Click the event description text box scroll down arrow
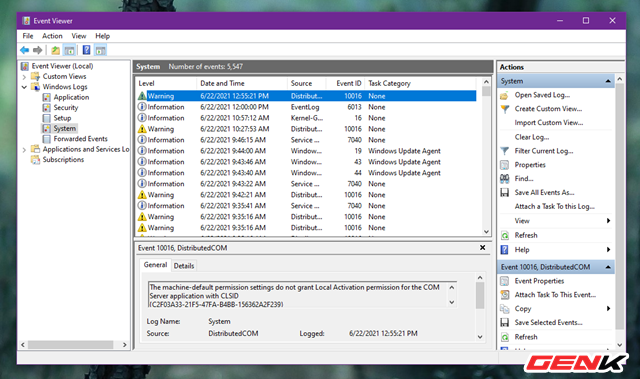Screen dimensions: 640x379 click(452, 302)
